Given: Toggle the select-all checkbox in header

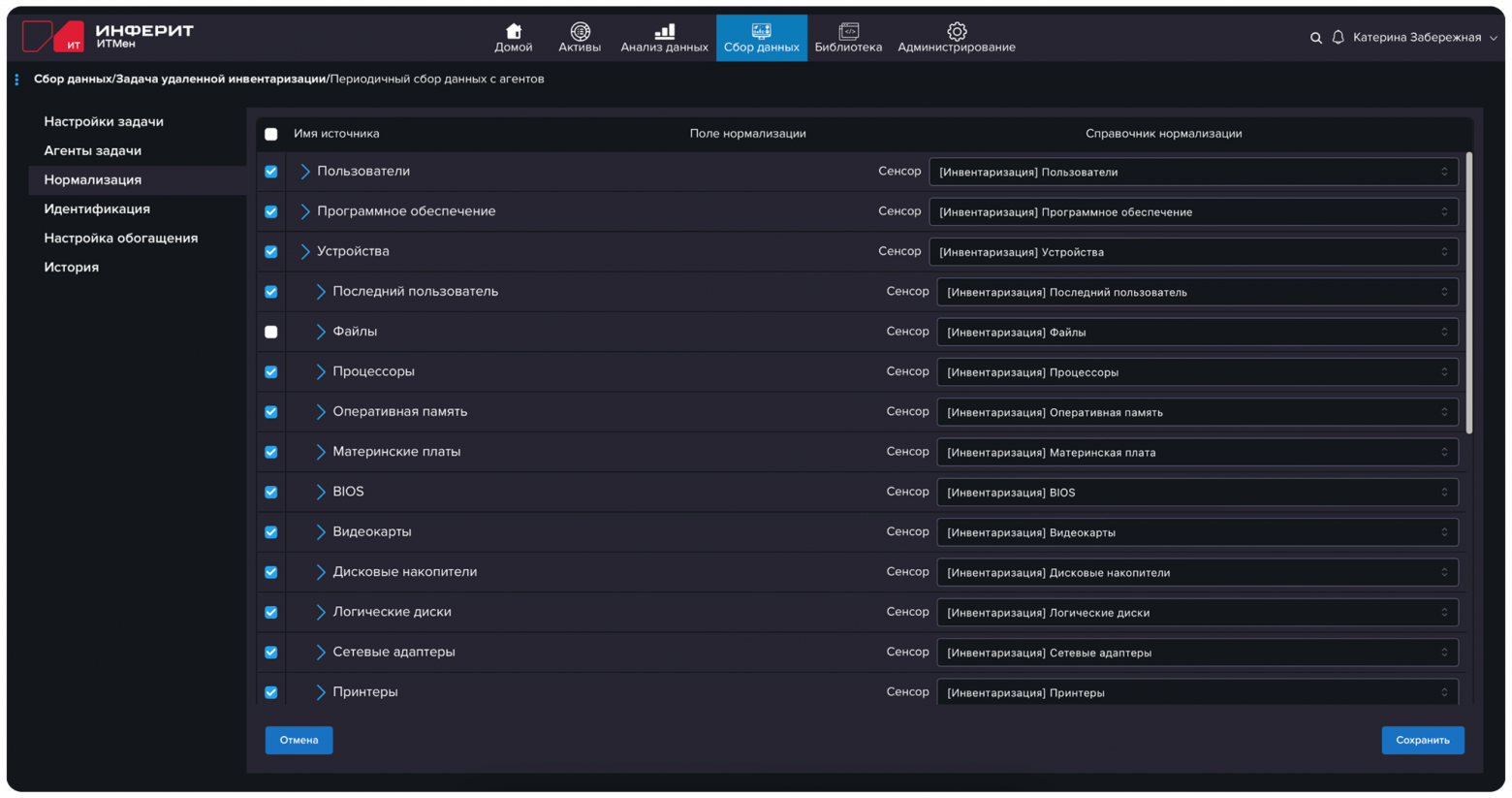Looking at the screenshot, I should coord(271,134).
